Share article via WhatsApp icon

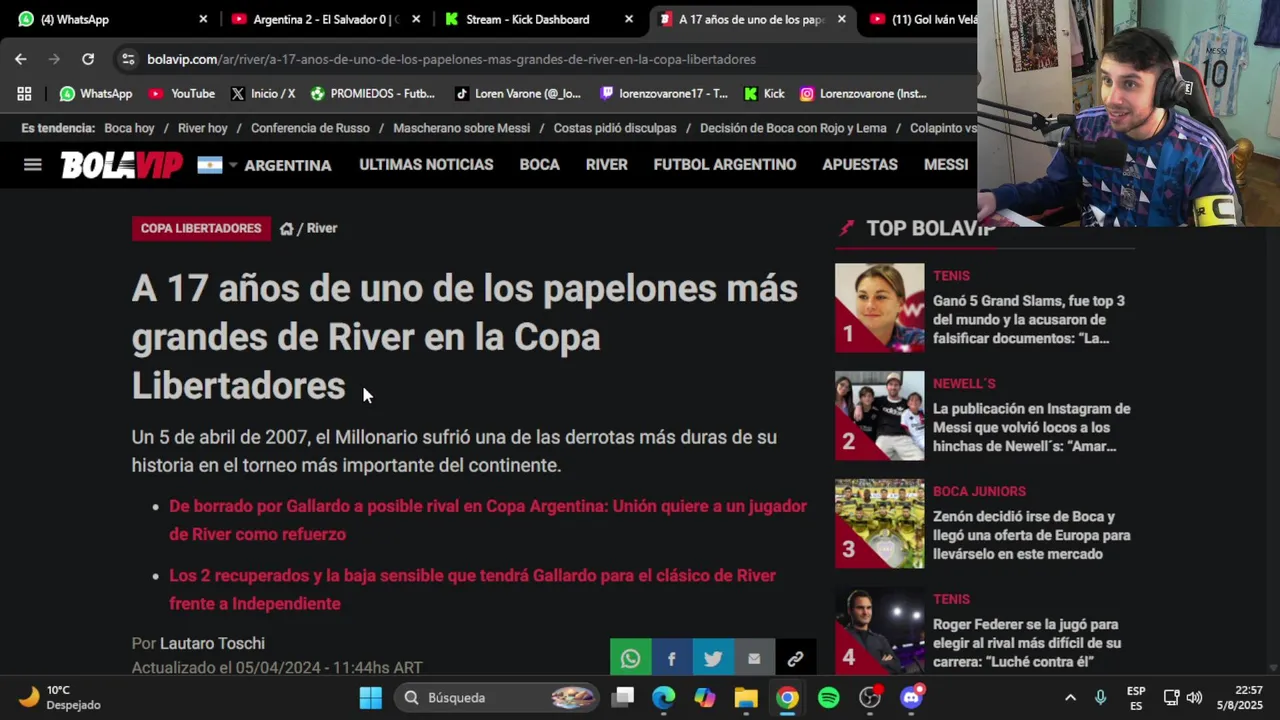click(630, 658)
